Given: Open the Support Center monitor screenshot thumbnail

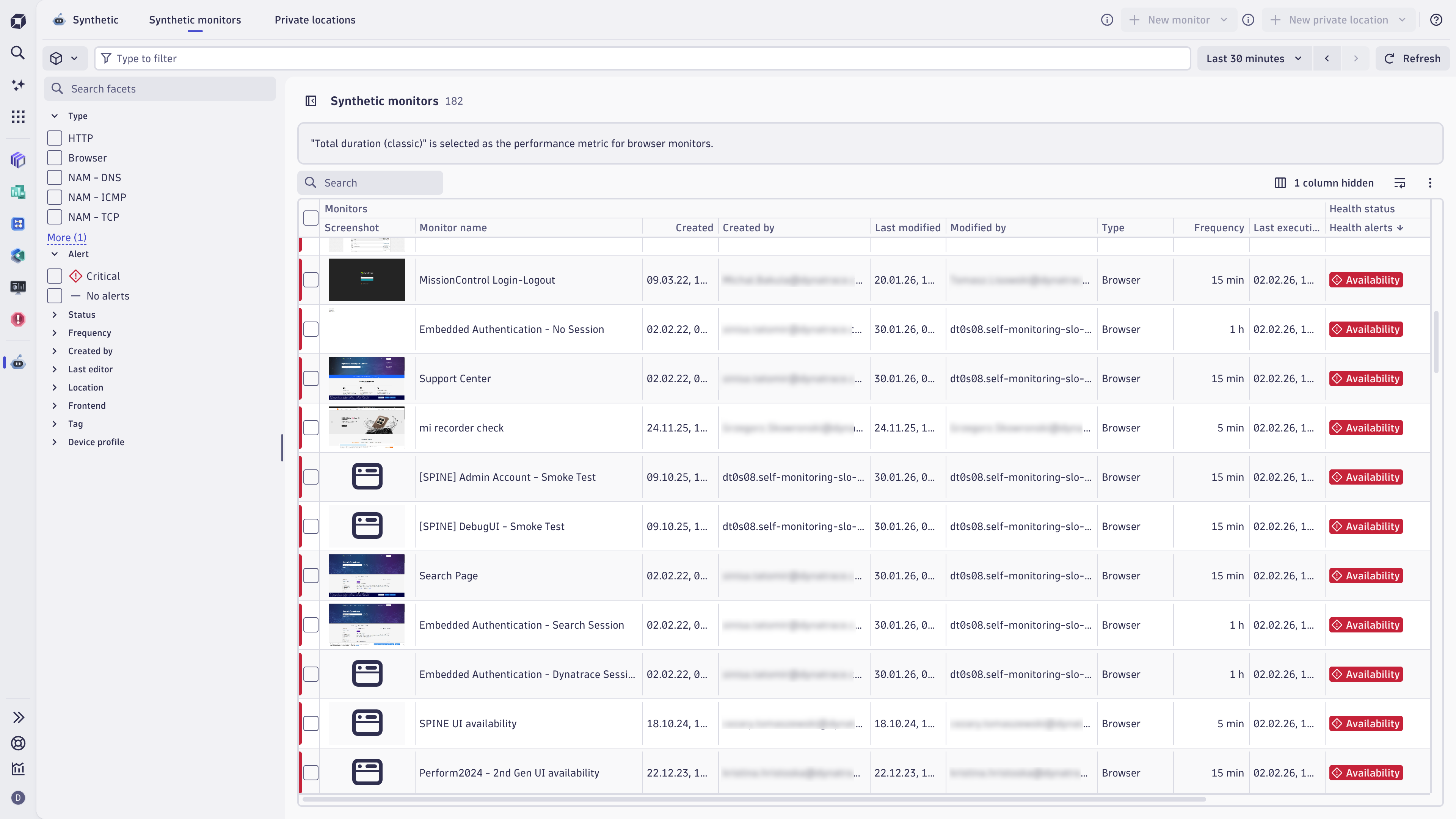Looking at the screenshot, I should pyautogui.click(x=366, y=378).
